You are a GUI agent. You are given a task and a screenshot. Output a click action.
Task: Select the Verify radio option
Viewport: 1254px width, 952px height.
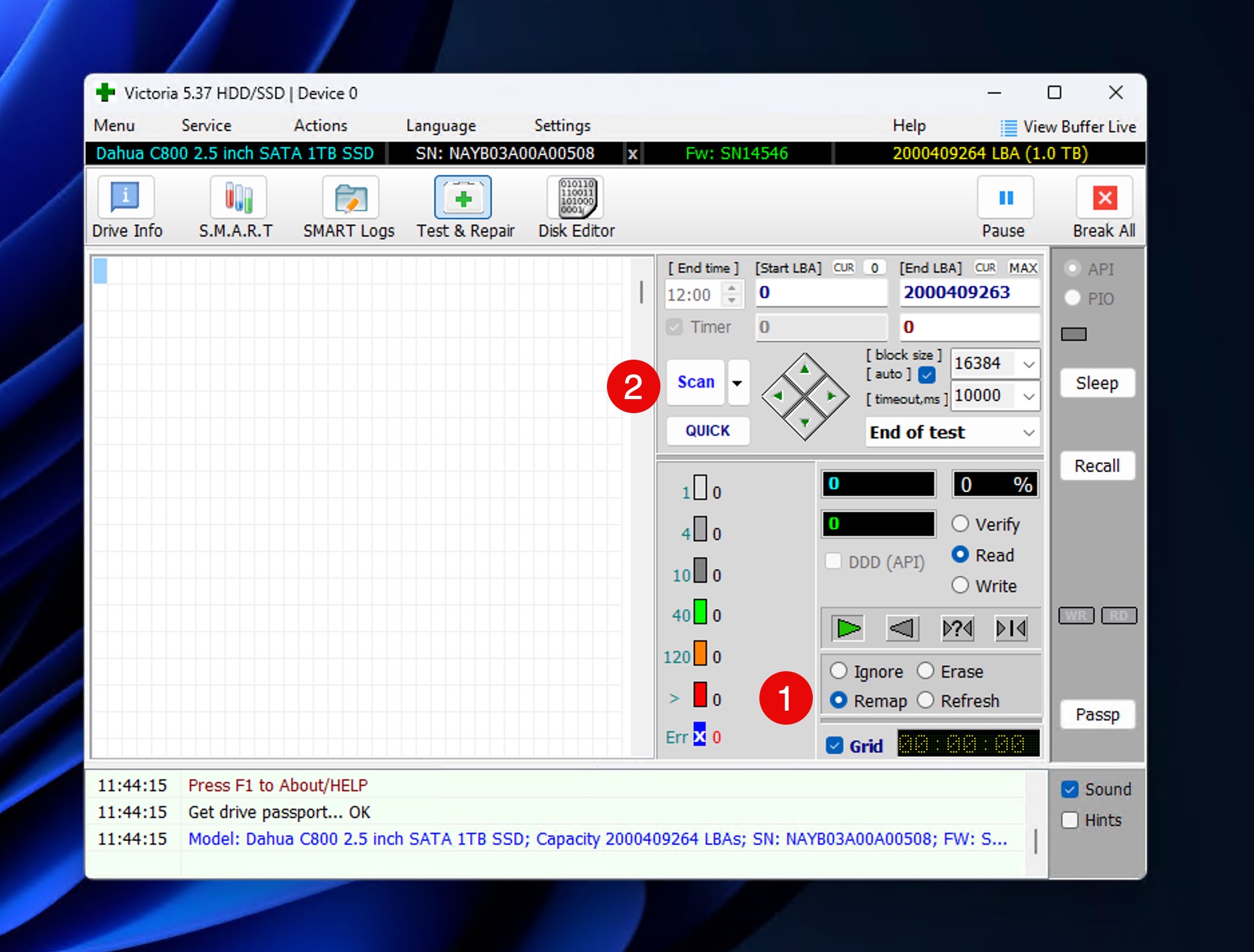tap(960, 523)
